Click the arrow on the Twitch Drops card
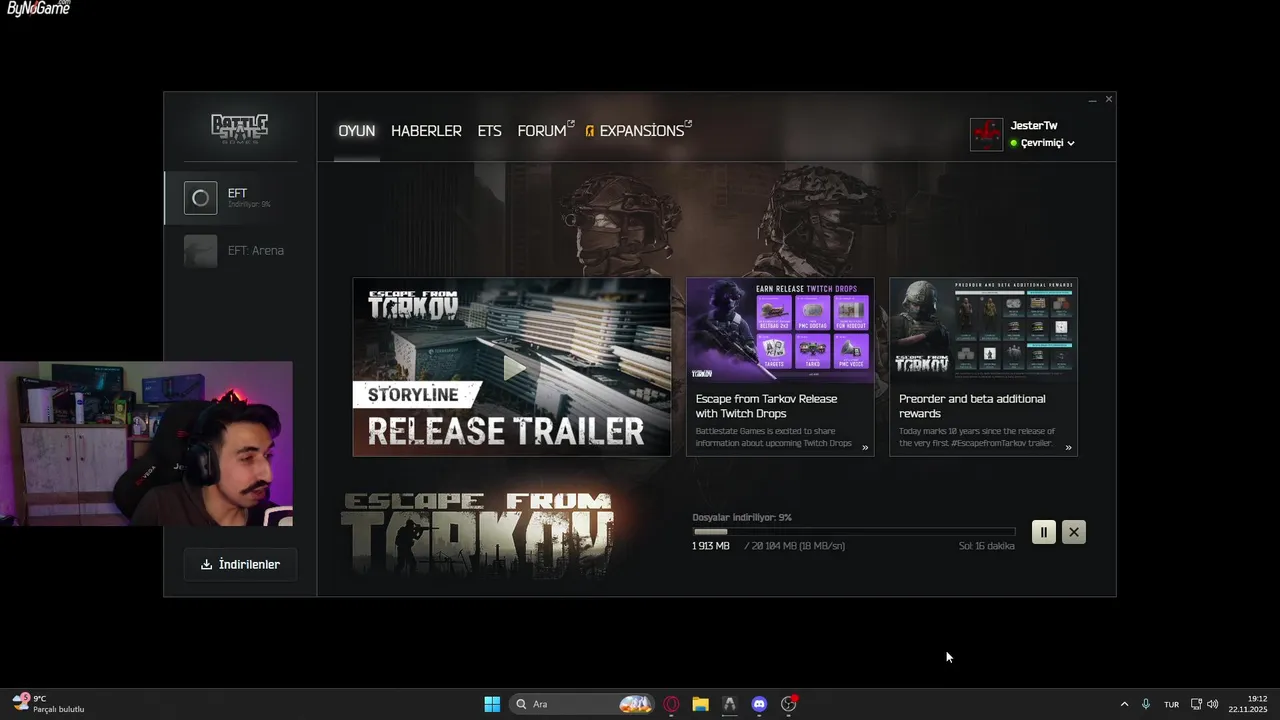This screenshot has height=720, width=1280. pyautogui.click(x=865, y=447)
